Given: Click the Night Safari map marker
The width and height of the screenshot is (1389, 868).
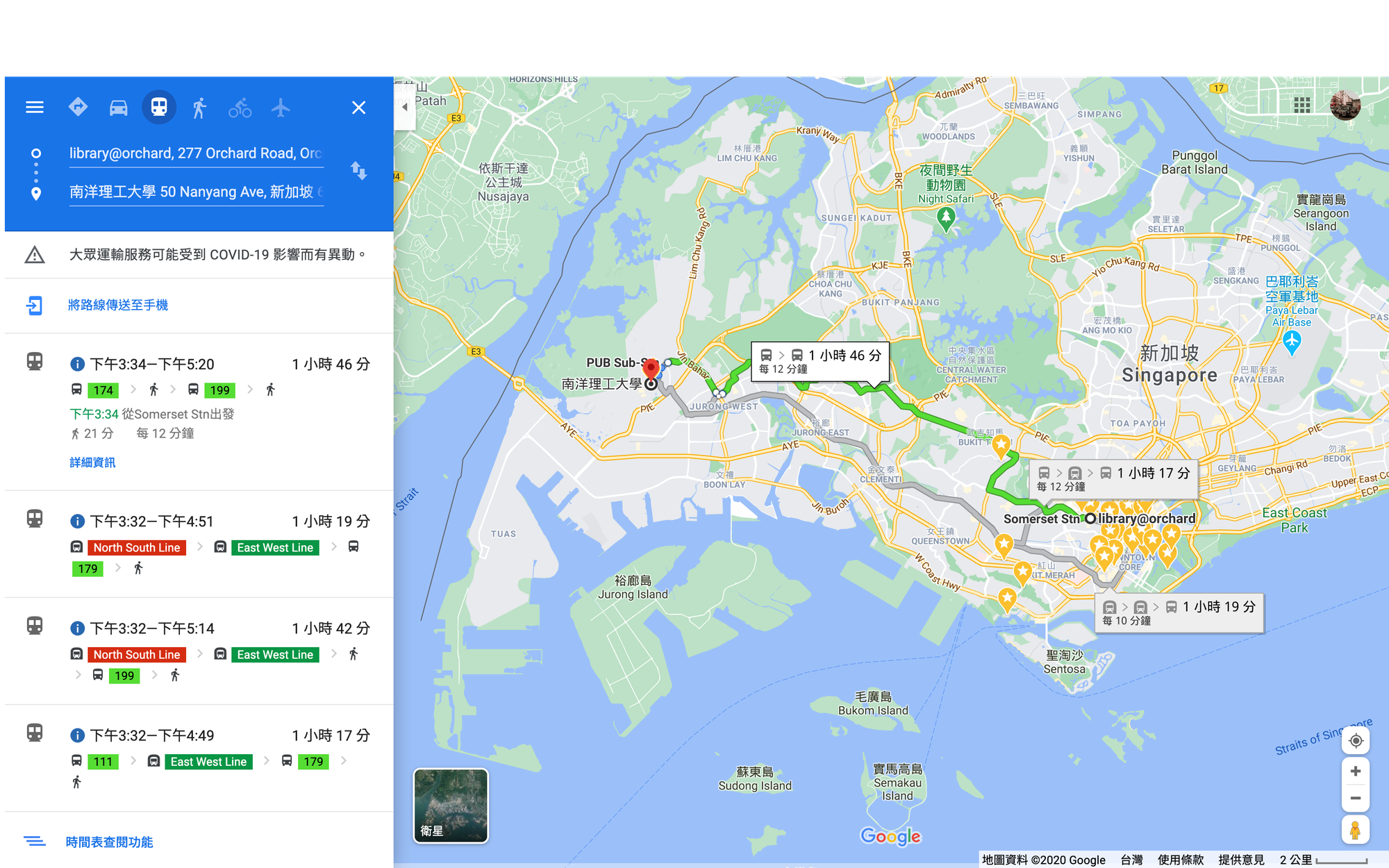Looking at the screenshot, I should pyautogui.click(x=946, y=219).
